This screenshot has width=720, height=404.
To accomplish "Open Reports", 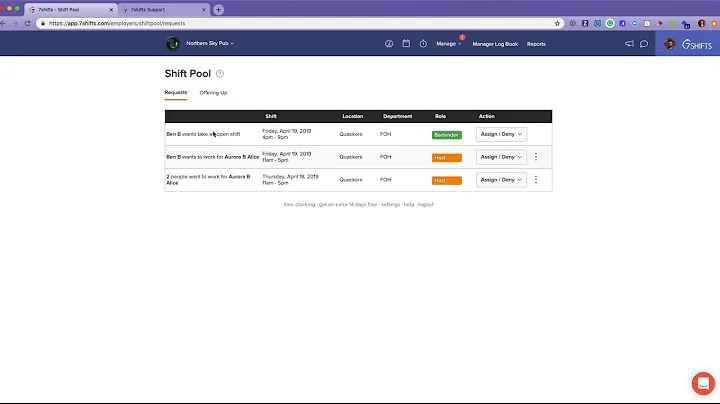I will coord(536,44).
